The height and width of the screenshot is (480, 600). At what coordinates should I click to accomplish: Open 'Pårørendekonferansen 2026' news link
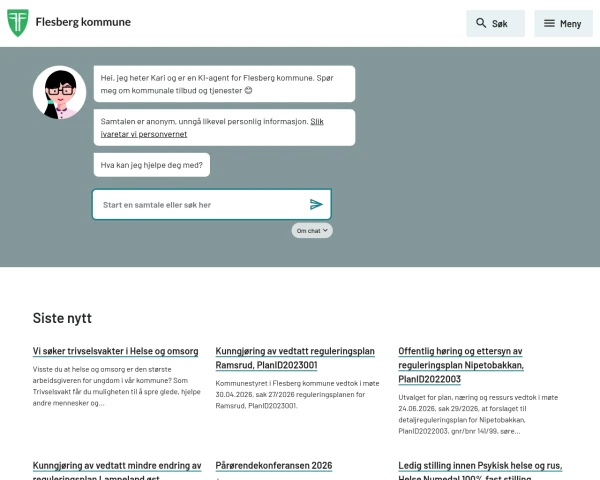pyautogui.click(x=274, y=465)
